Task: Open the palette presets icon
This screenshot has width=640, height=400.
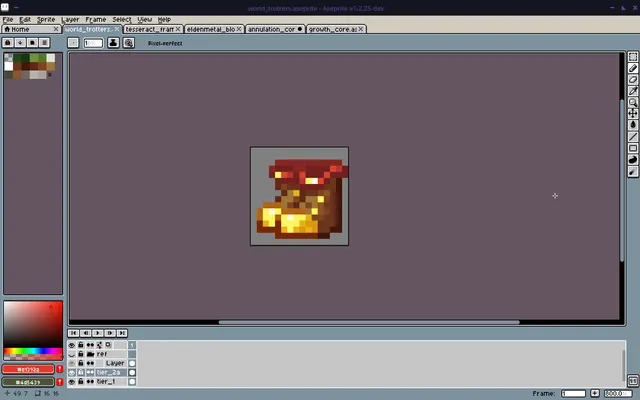Action: point(32,43)
